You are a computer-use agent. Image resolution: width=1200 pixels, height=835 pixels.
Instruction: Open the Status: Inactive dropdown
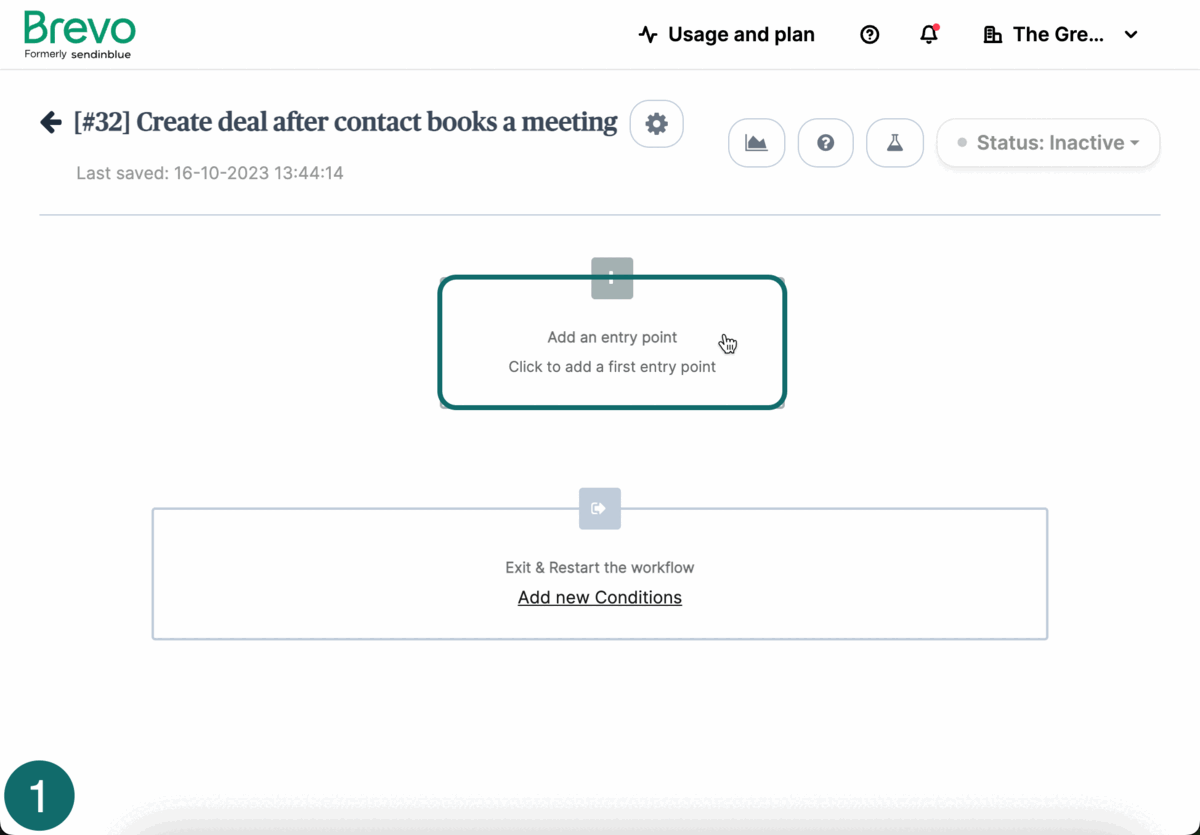pos(1048,143)
